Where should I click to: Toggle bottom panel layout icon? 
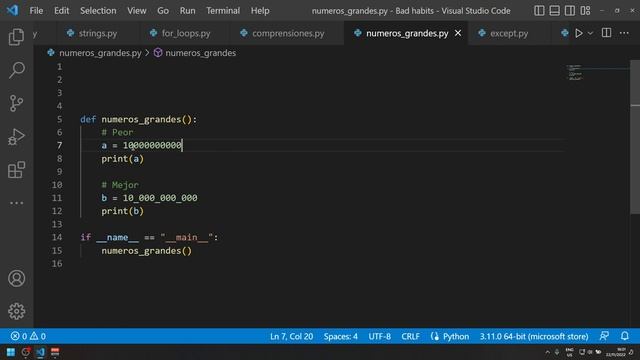554,11
